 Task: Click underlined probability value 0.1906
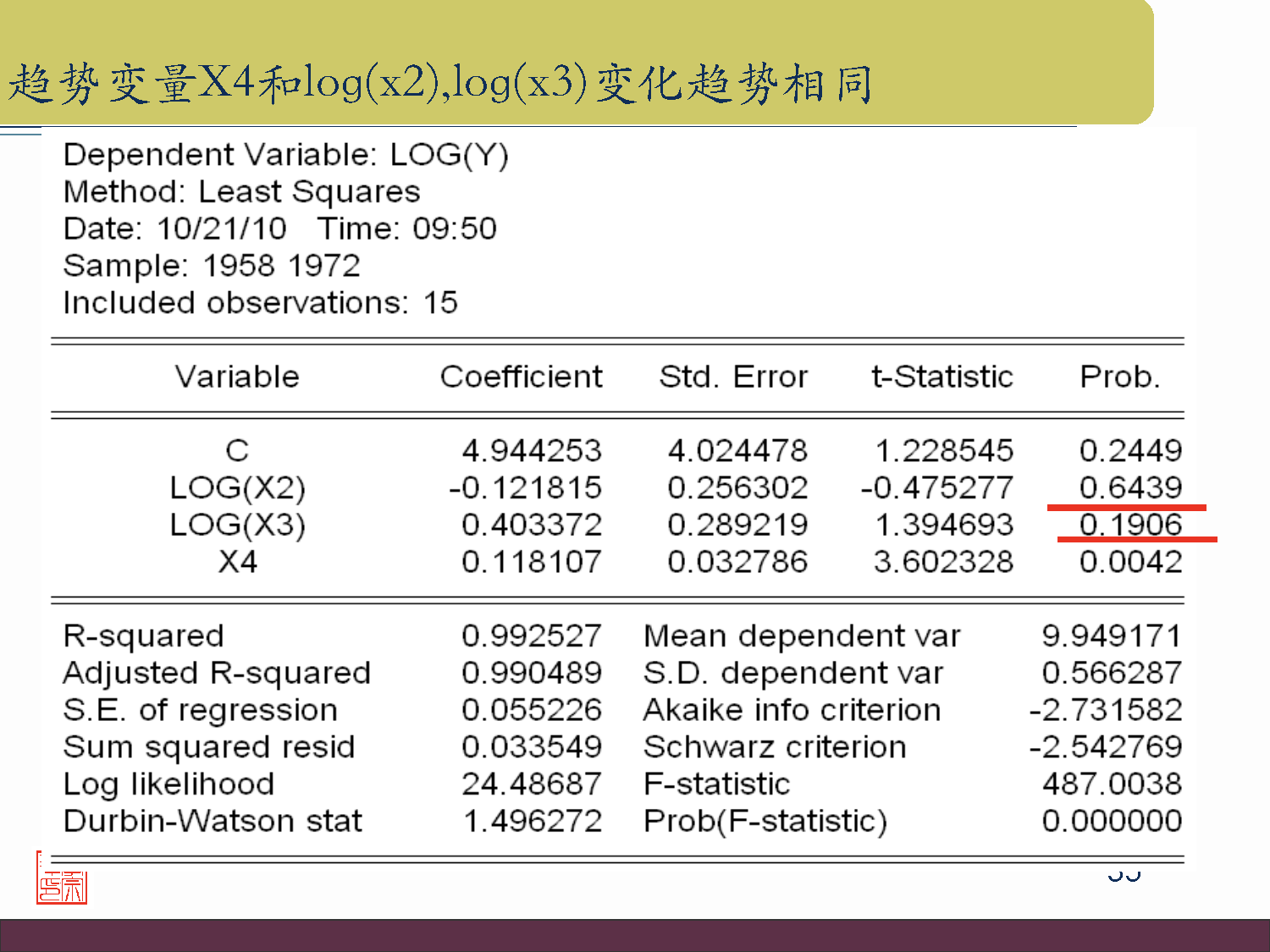point(1130,525)
